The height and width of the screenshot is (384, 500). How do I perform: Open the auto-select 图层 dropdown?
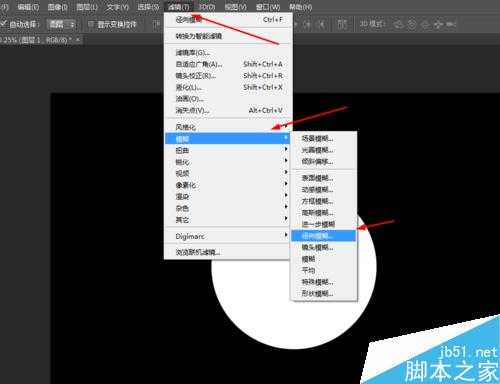62,24
